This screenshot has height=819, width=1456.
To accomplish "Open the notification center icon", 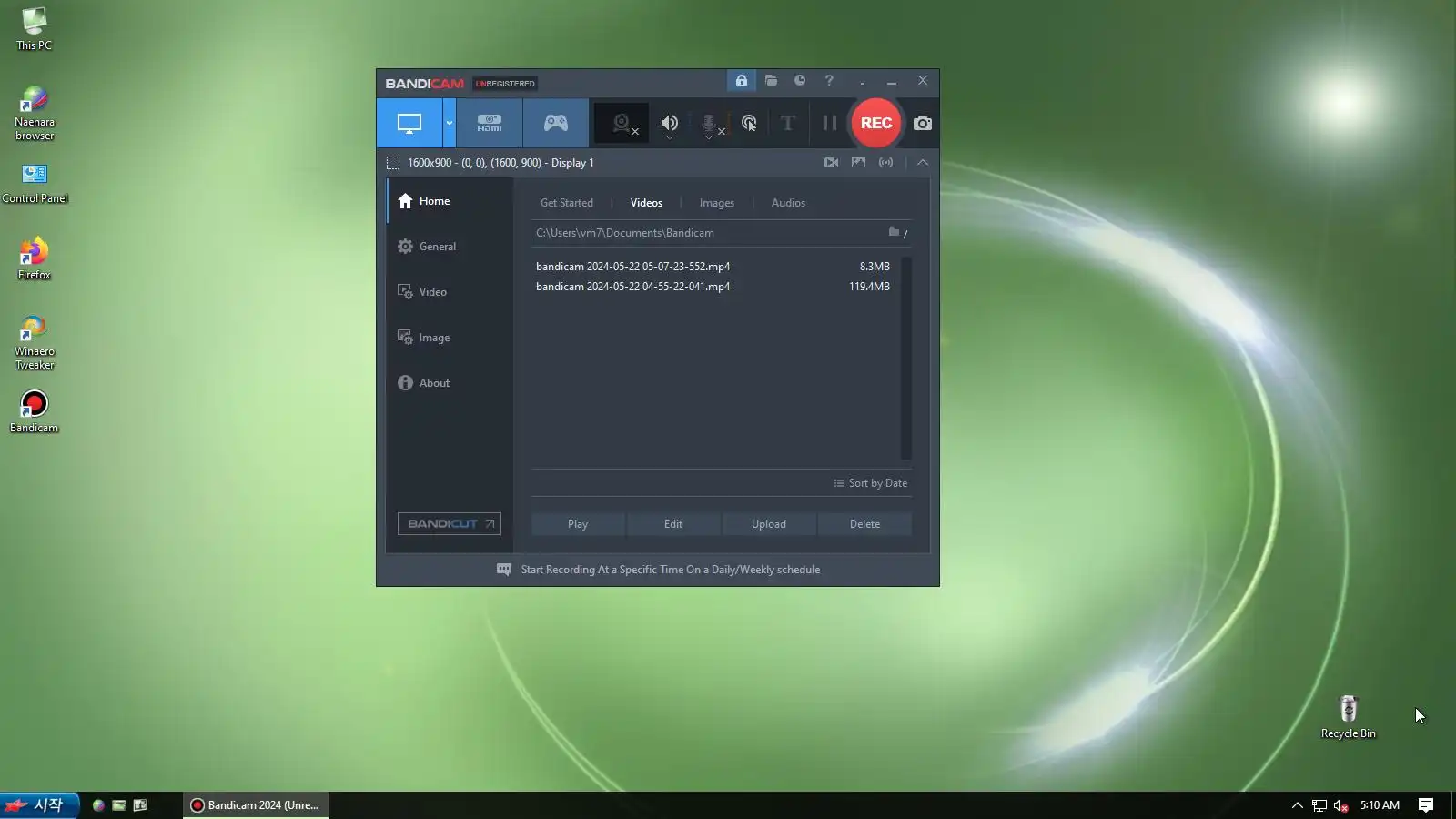I will tap(1426, 805).
